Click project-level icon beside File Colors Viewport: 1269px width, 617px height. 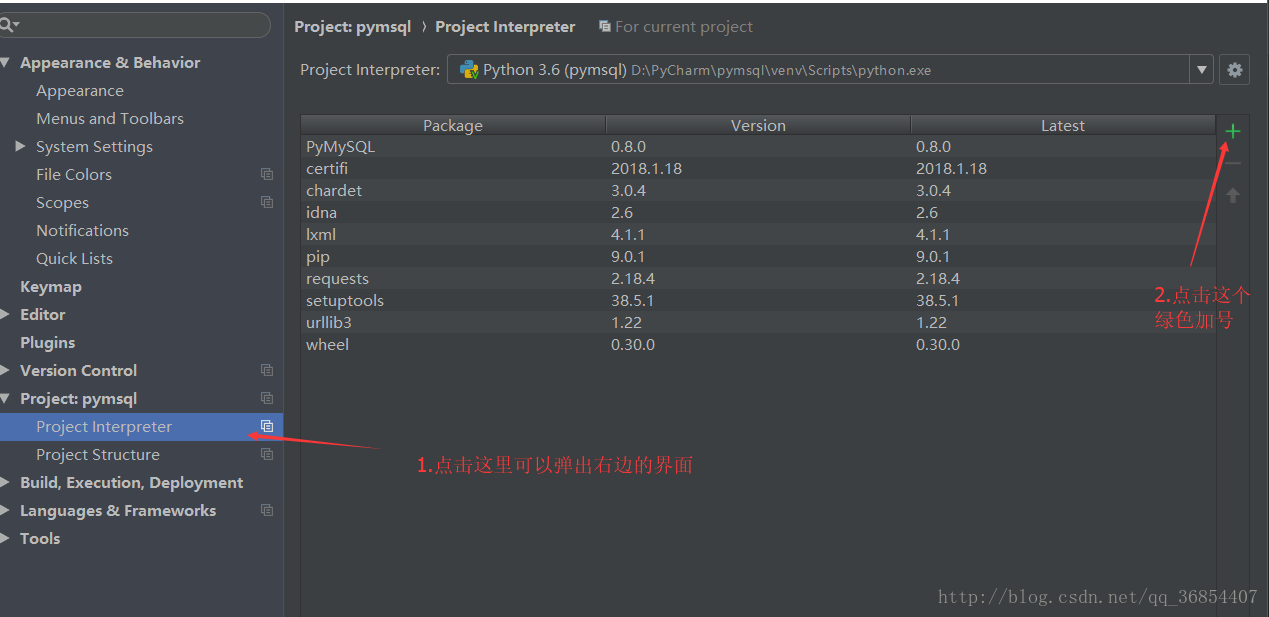[267, 174]
